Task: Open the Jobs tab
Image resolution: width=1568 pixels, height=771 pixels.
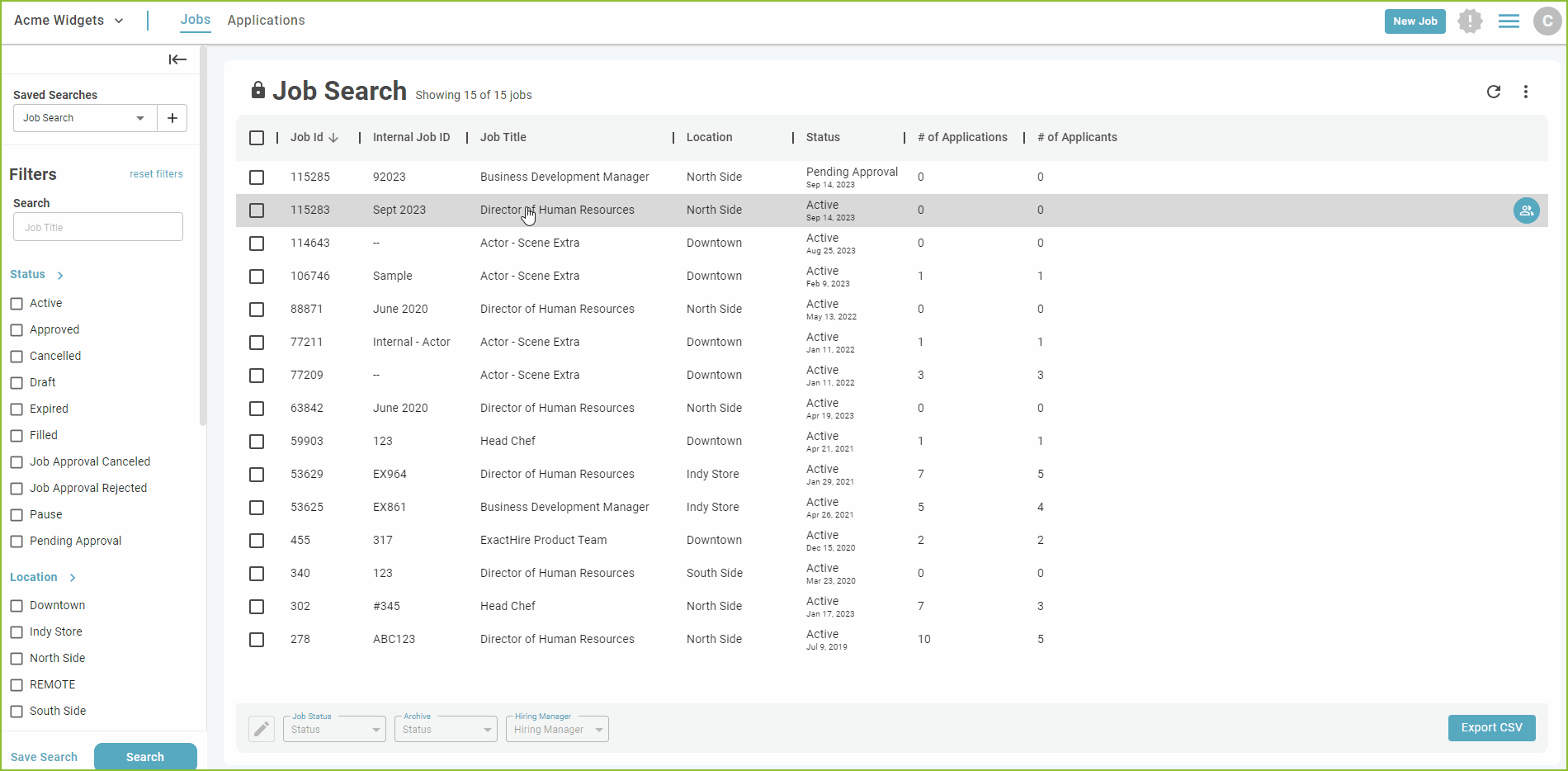Action: tap(196, 20)
